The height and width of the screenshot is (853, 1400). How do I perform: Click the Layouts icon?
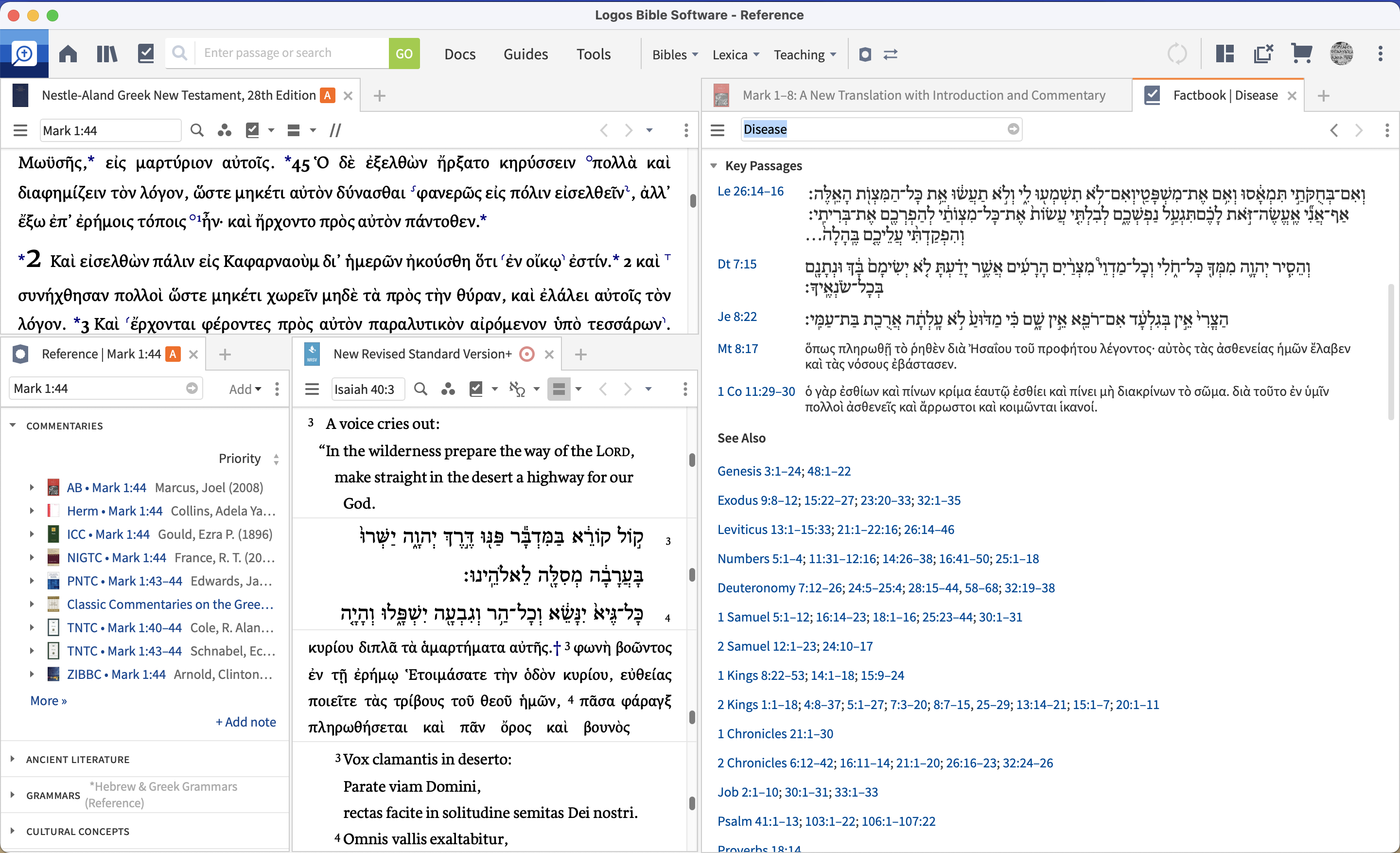point(1225,53)
